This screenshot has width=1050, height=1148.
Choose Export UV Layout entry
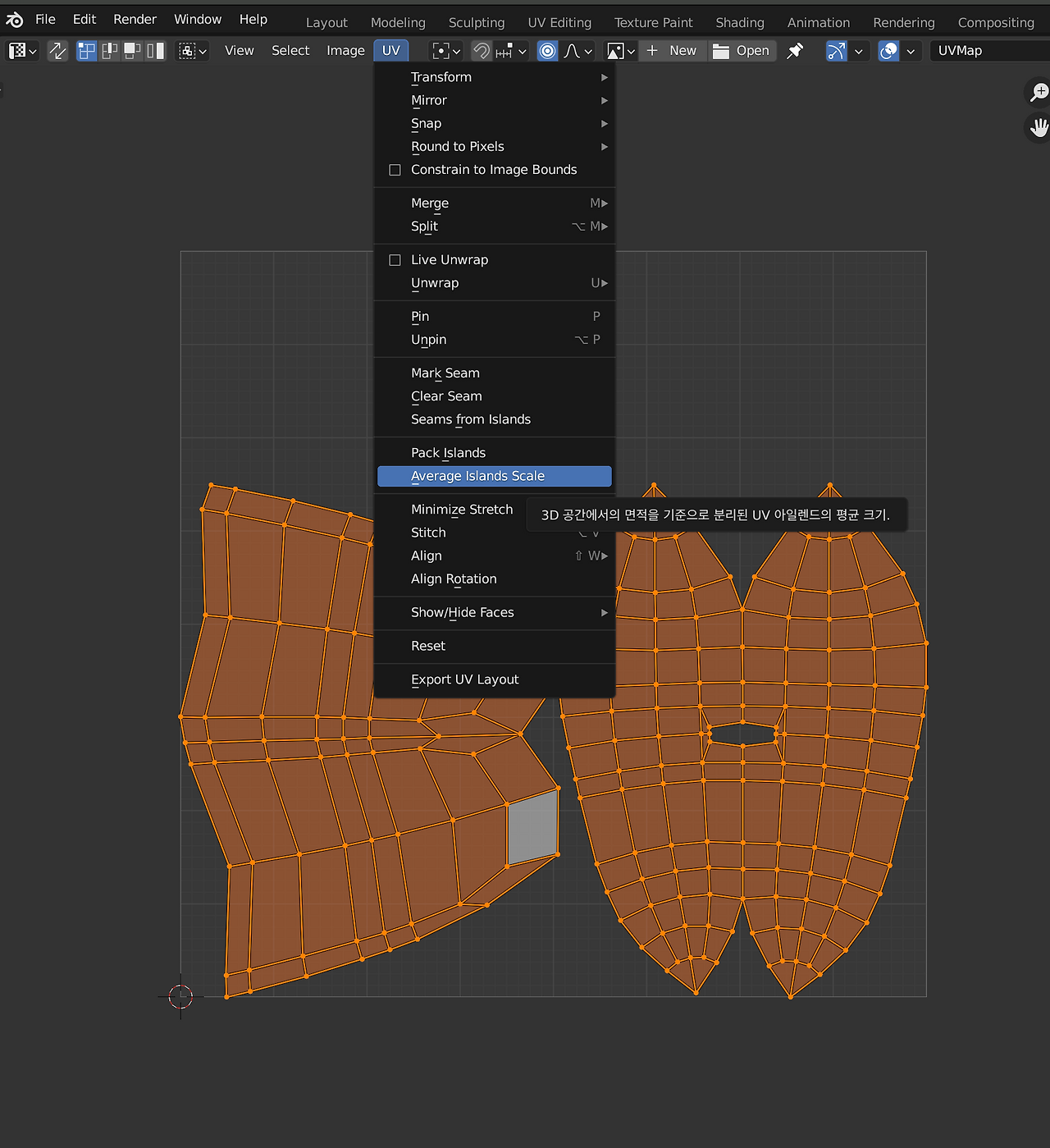click(495, 679)
